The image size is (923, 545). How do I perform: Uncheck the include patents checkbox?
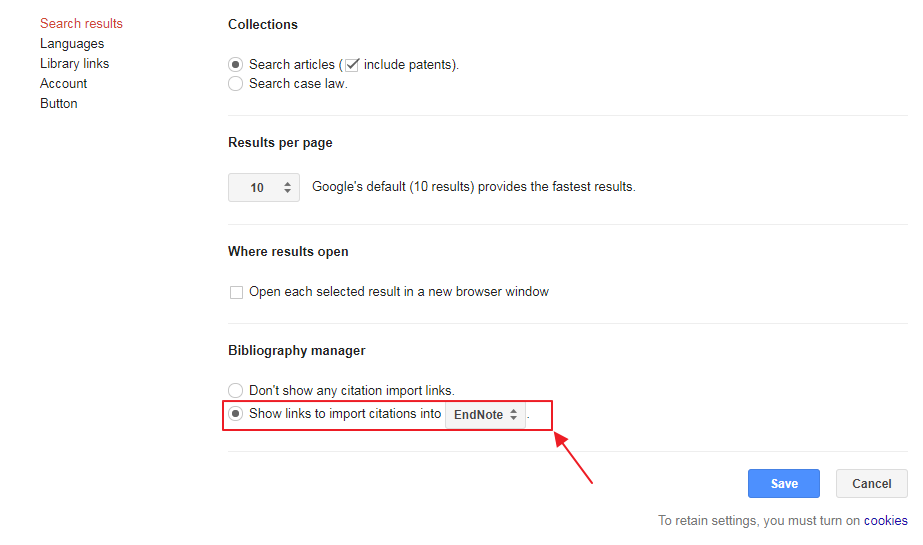pyautogui.click(x=352, y=65)
